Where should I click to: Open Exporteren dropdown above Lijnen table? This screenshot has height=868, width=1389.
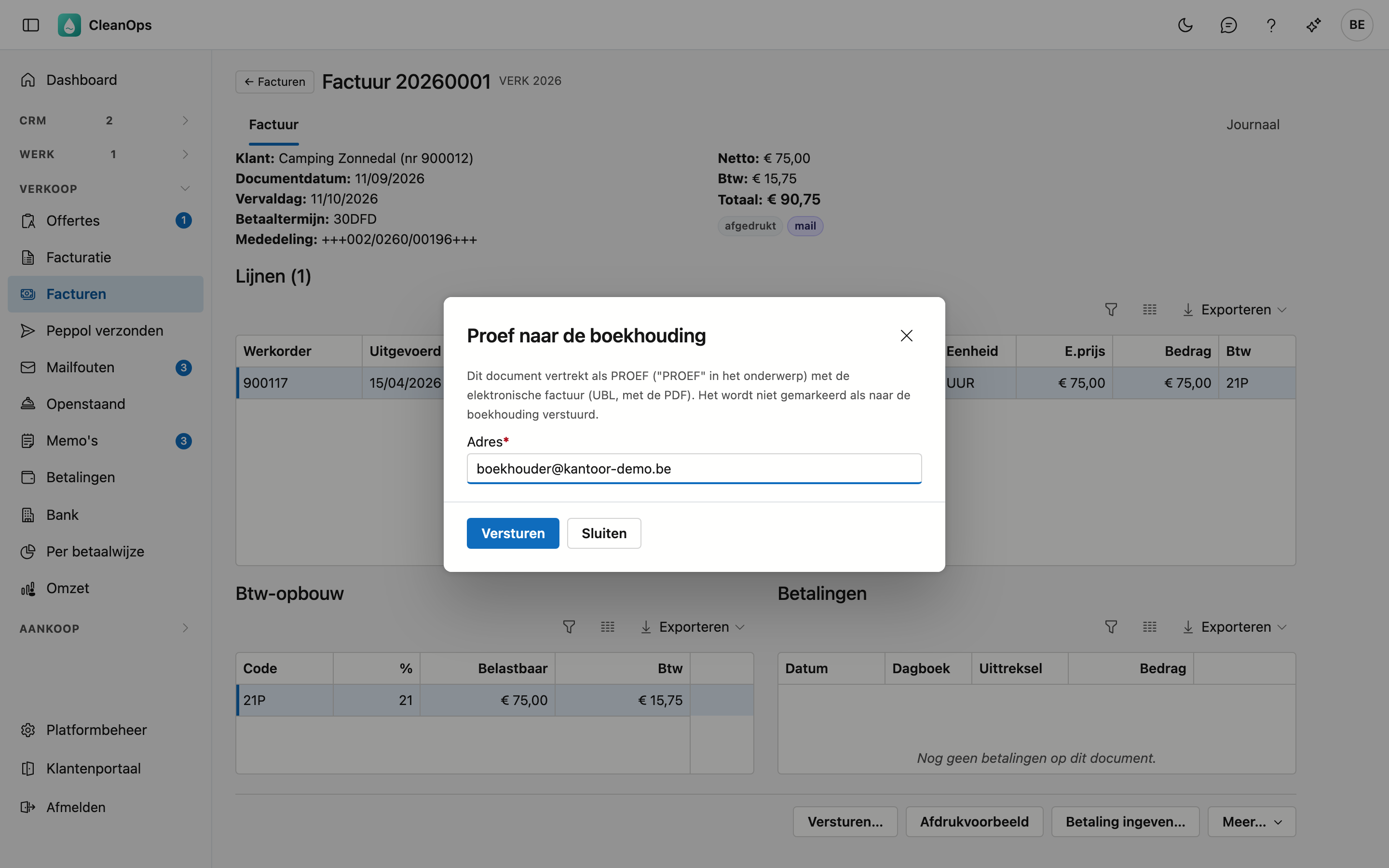[1235, 310]
